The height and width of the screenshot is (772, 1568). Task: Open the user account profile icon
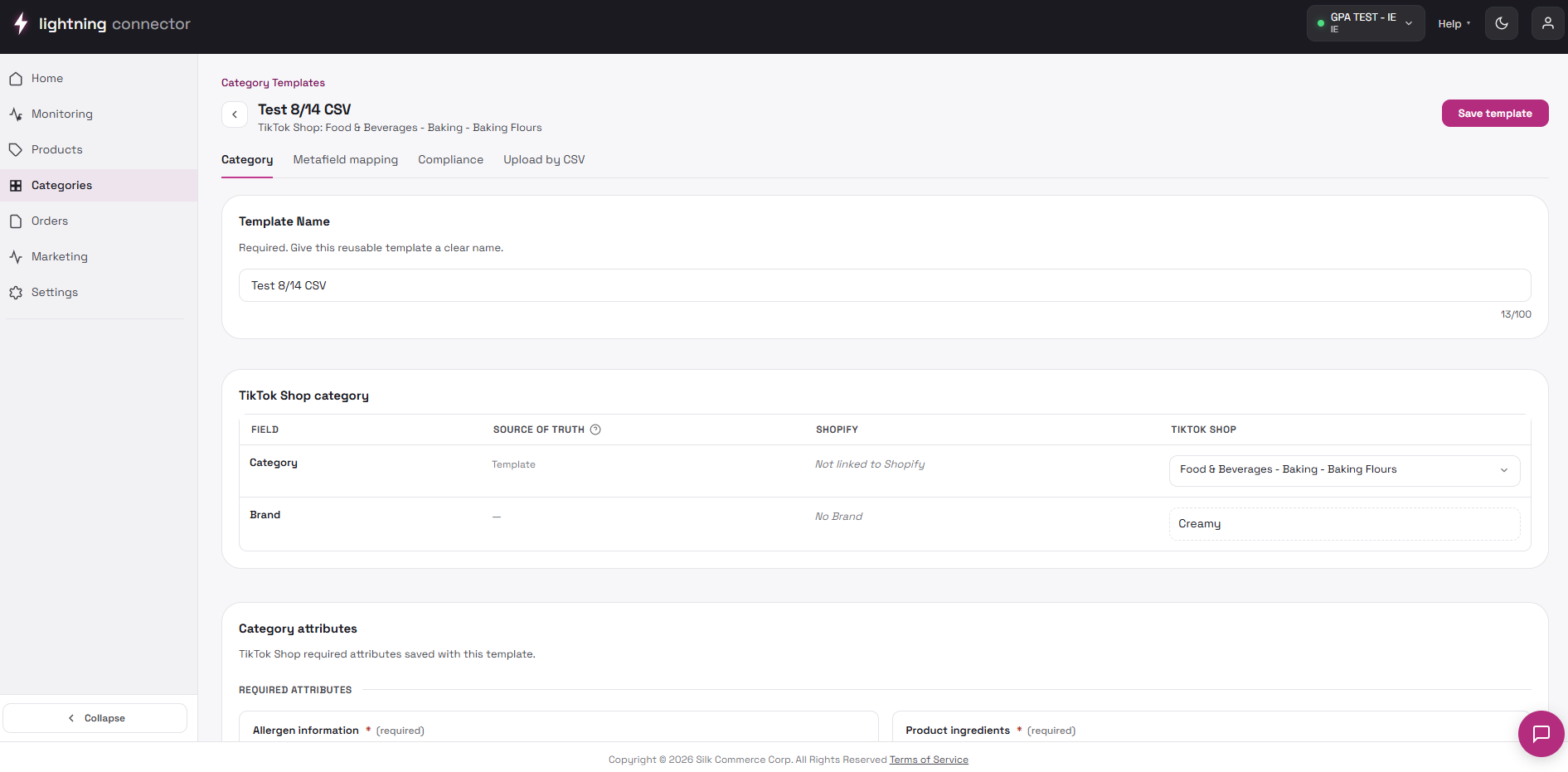[1548, 23]
